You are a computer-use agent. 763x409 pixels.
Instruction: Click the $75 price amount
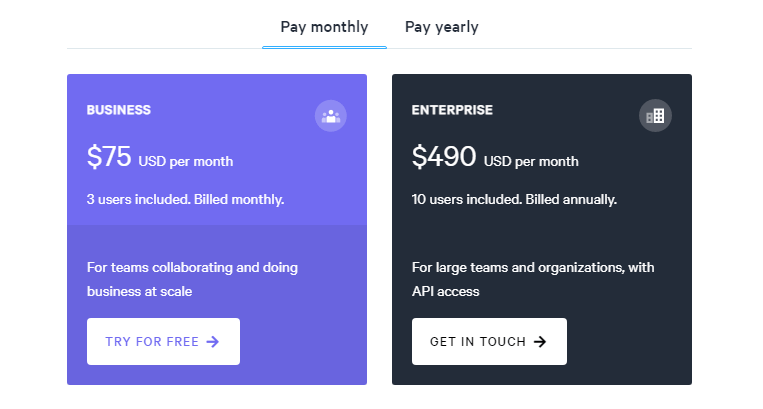tap(109, 157)
